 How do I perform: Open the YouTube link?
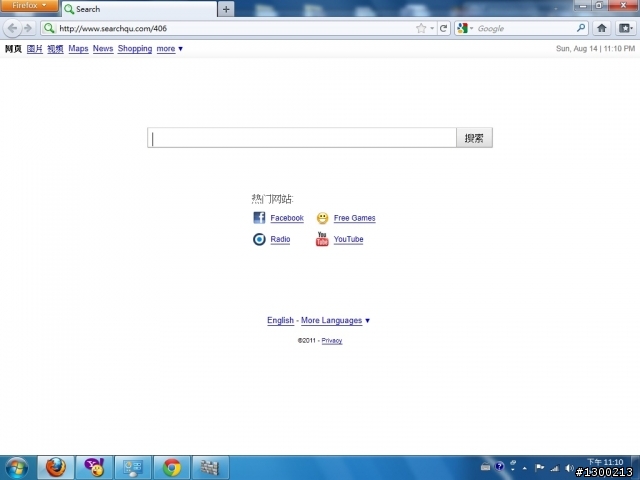click(348, 239)
